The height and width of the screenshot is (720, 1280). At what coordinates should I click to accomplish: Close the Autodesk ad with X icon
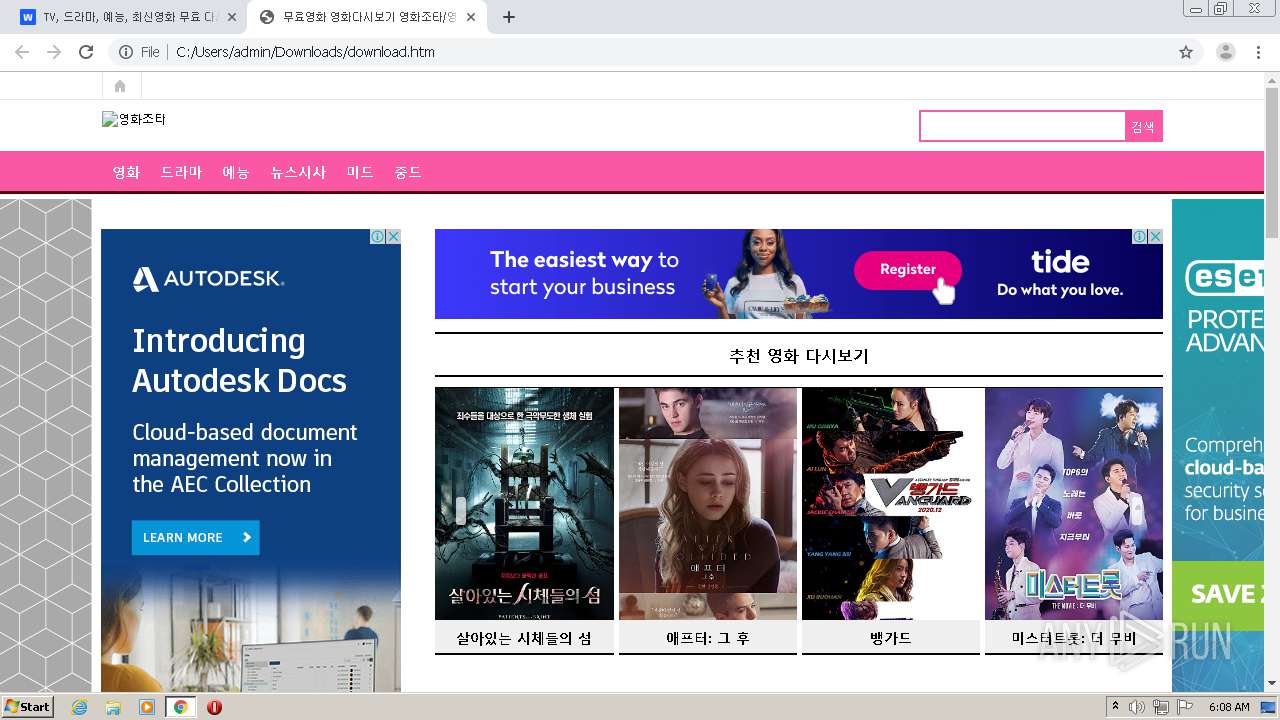point(393,237)
